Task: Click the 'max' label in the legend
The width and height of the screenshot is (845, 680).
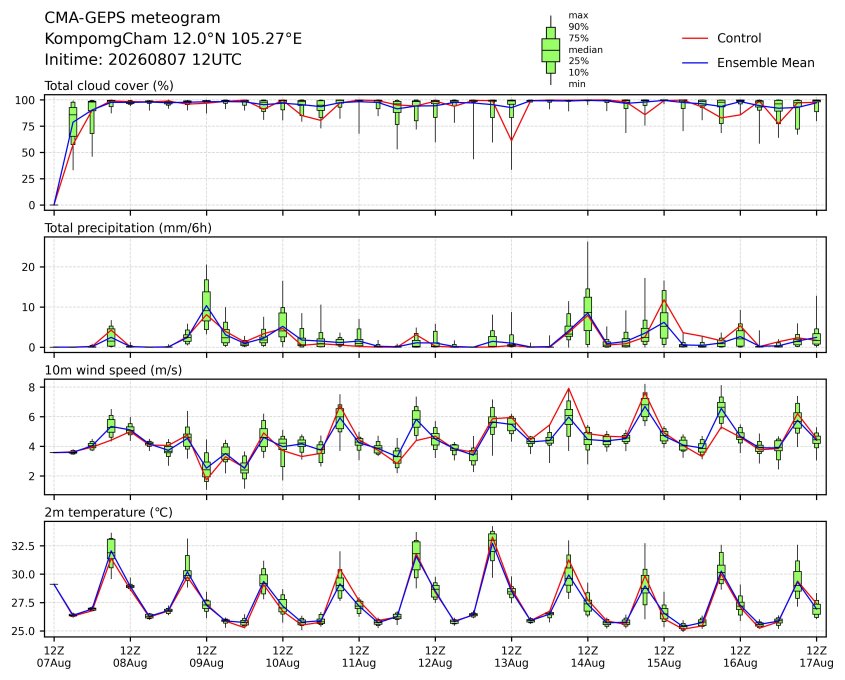Action: tap(578, 15)
